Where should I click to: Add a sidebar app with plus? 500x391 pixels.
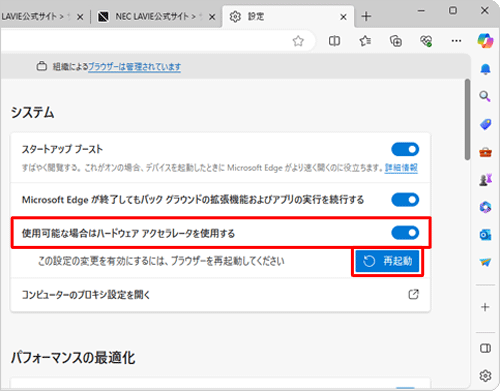[485, 307]
